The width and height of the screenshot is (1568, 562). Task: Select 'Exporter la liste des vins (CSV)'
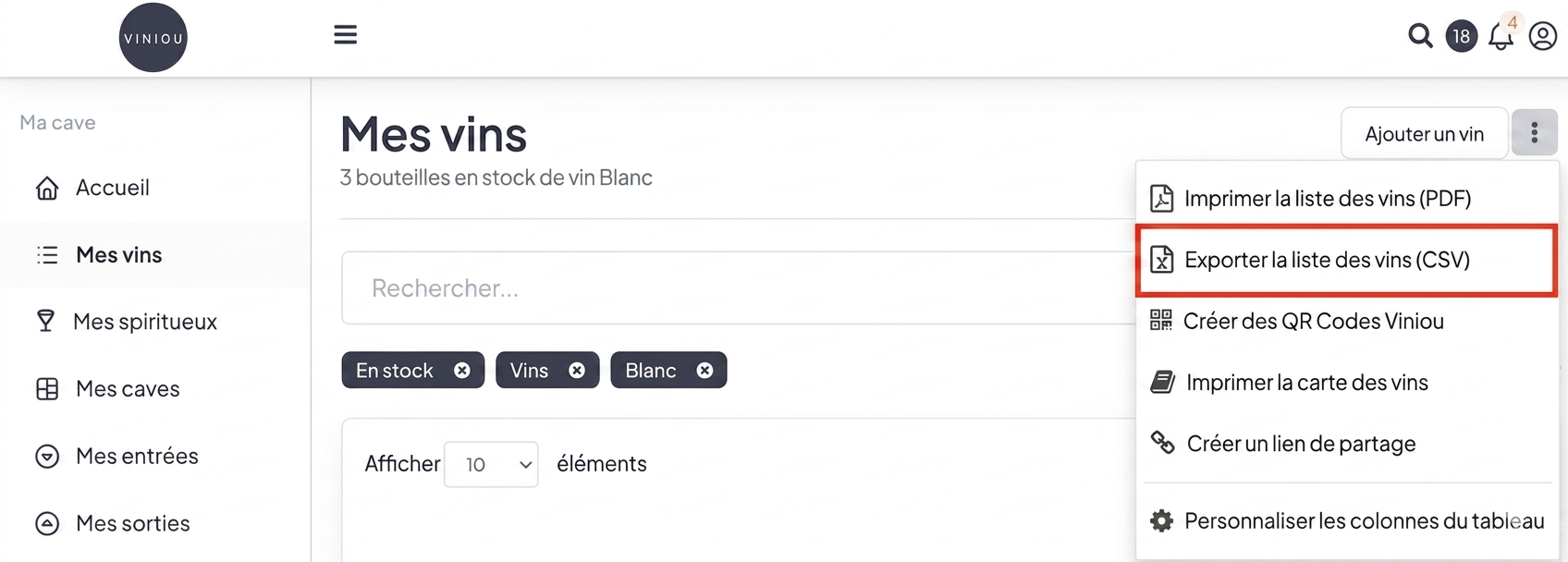tap(1329, 260)
